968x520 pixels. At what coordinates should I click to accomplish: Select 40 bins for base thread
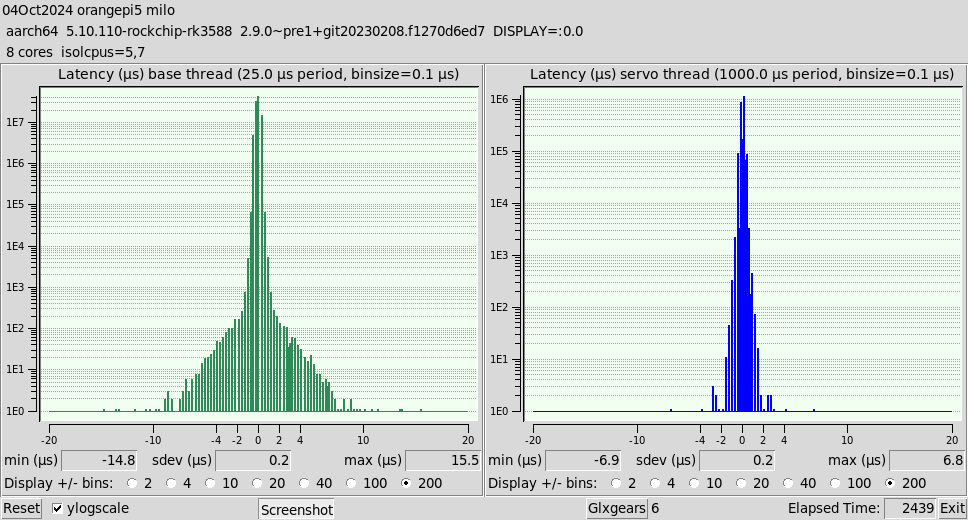304,483
